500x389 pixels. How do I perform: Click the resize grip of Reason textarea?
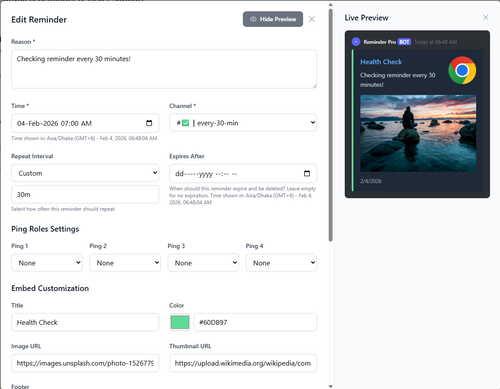pos(314,86)
